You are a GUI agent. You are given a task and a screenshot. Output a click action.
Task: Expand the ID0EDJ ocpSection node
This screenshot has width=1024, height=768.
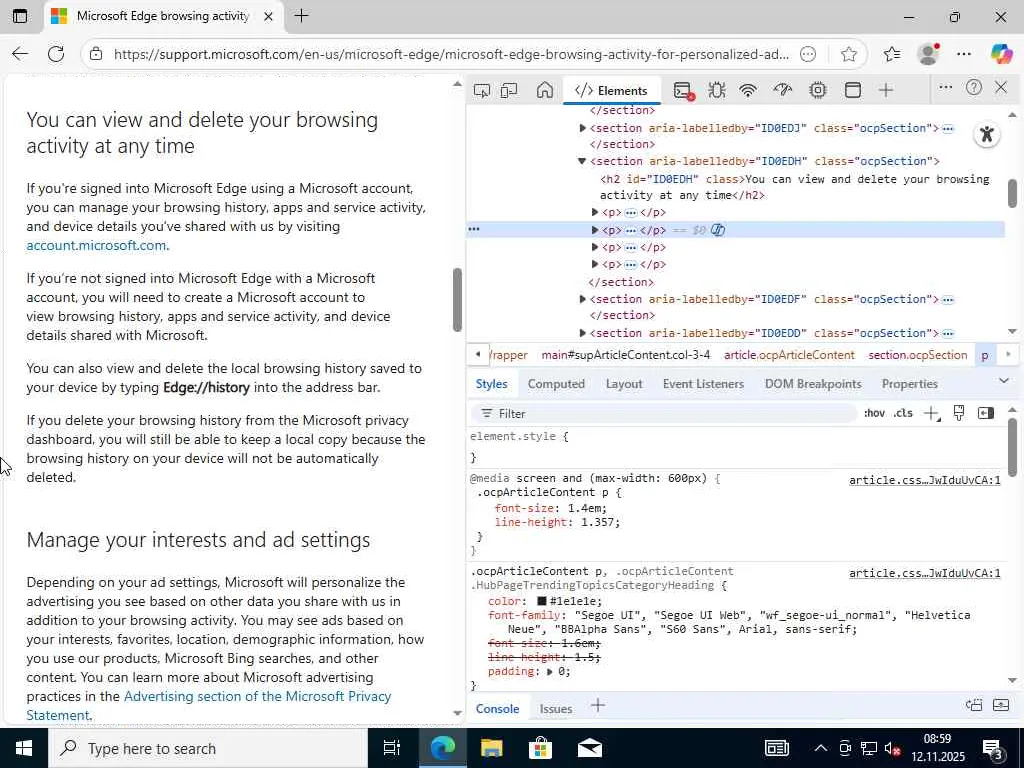582,128
